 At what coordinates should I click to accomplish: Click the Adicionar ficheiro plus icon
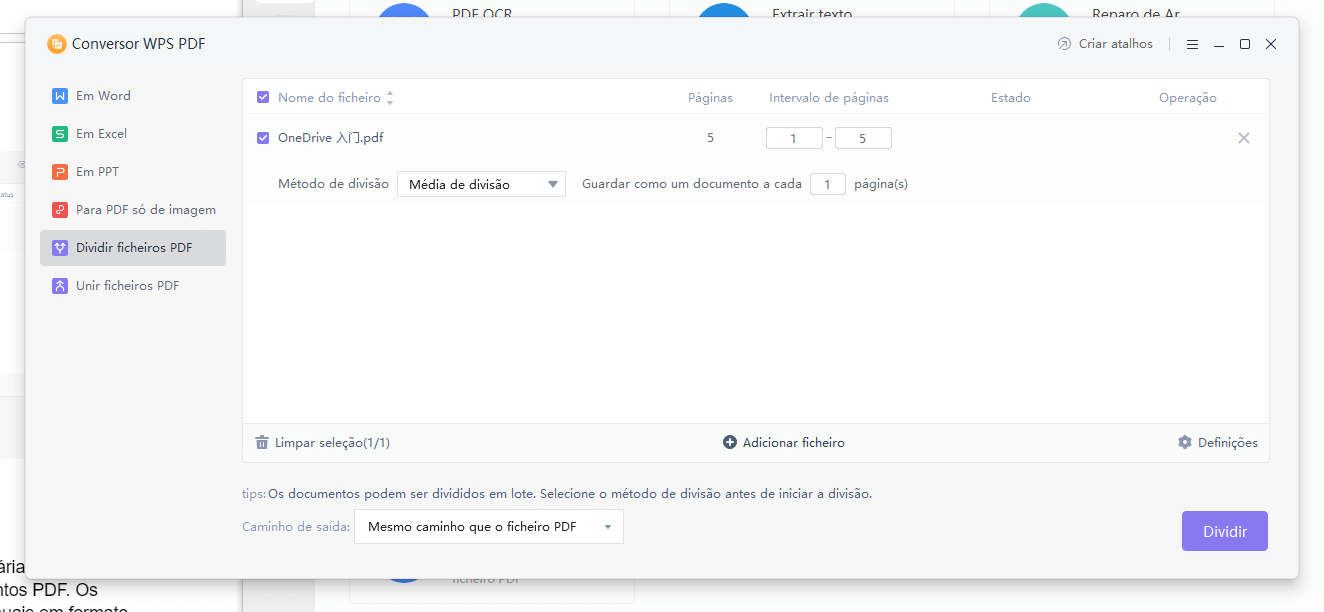pyautogui.click(x=729, y=442)
